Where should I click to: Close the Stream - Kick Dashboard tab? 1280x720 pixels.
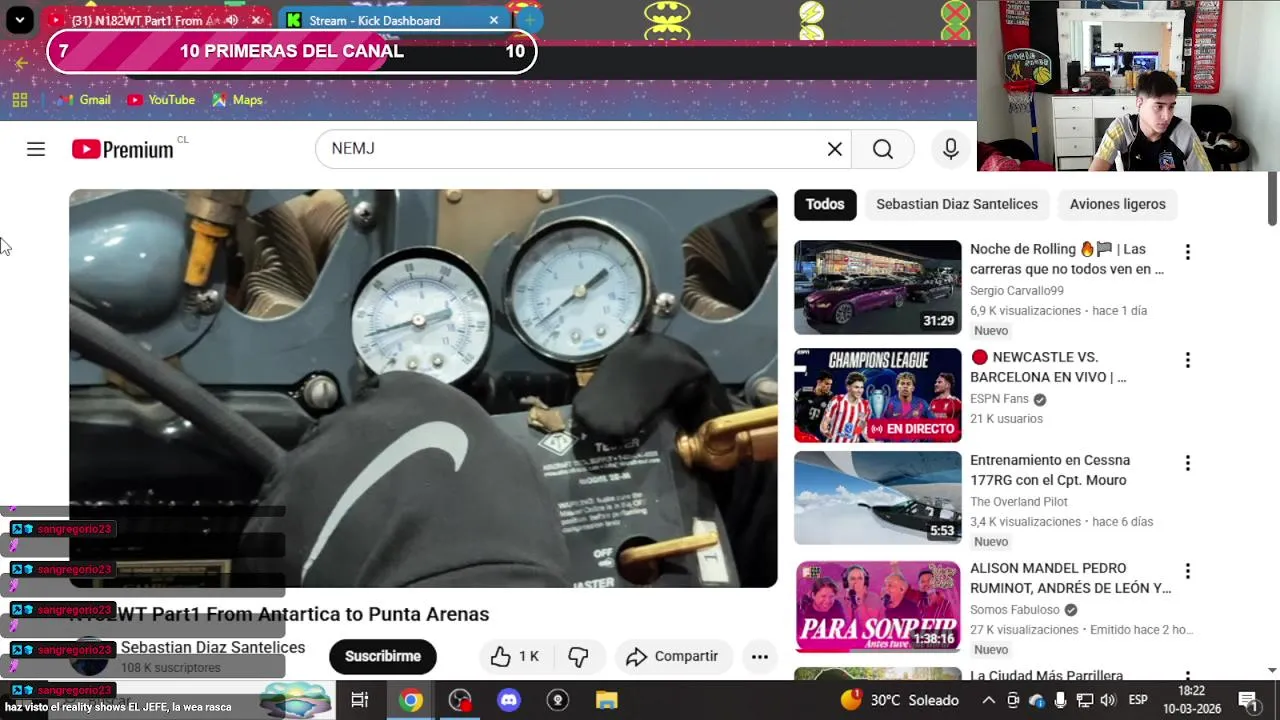[x=493, y=20]
